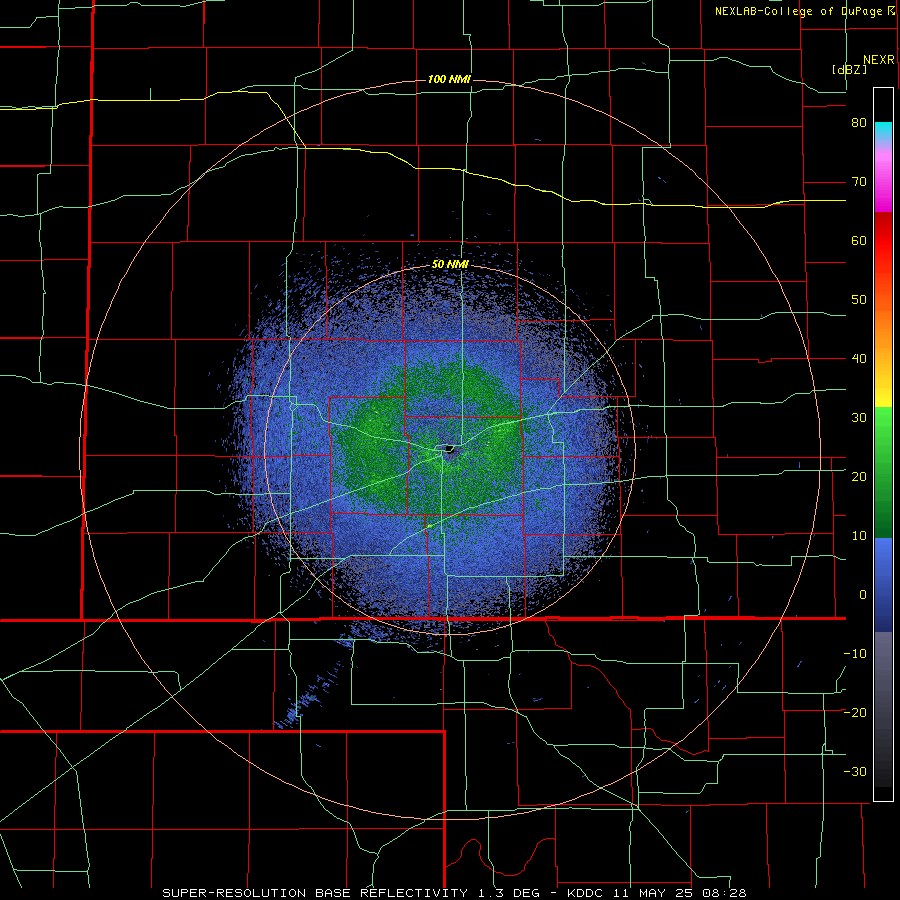Click the KDDC station identifier in the caption

pos(584,893)
